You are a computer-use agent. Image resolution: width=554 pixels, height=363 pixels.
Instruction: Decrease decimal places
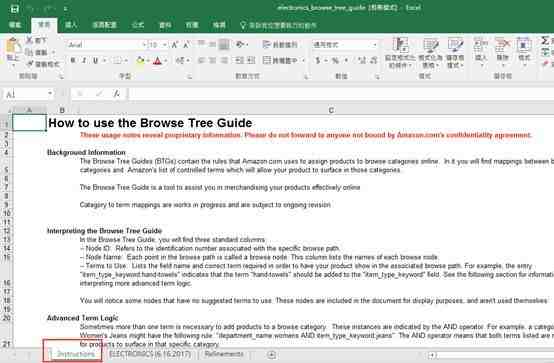click(x=374, y=60)
